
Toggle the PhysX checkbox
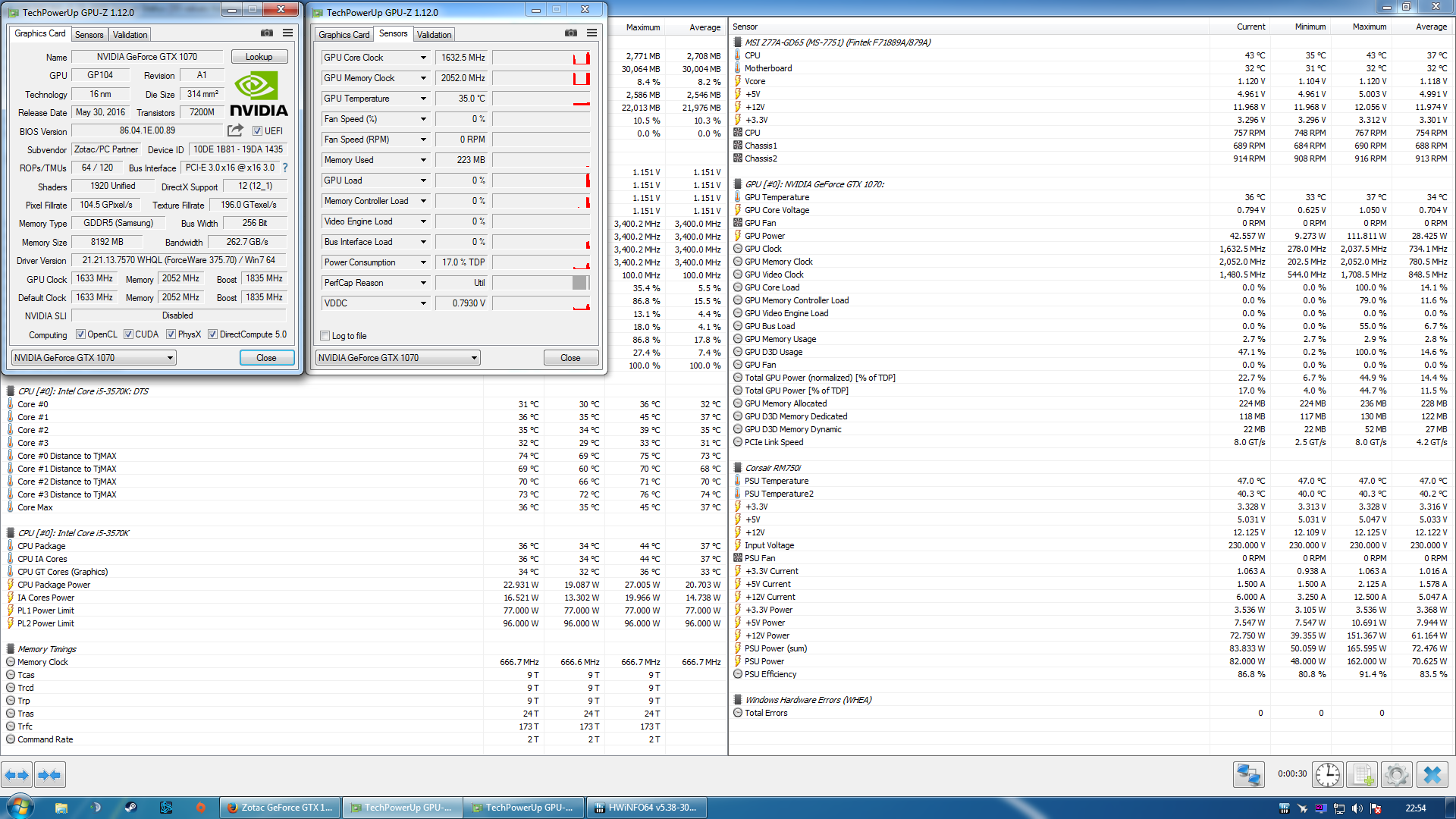tap(171, 334)
